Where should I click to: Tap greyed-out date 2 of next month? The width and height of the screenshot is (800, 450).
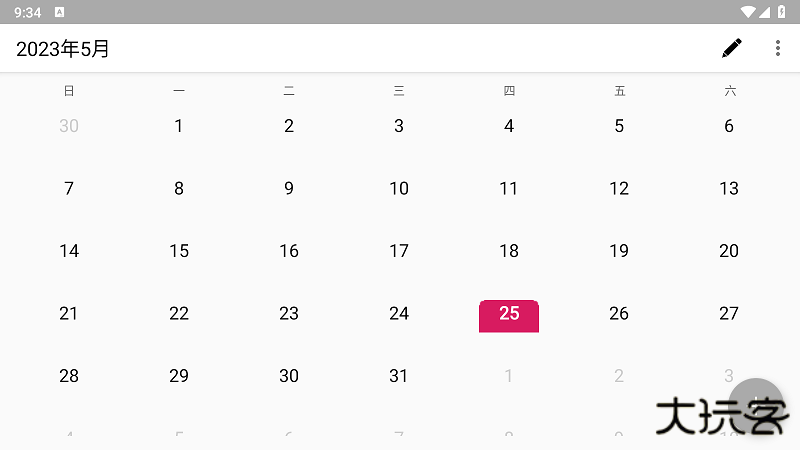tap(619, 376)
